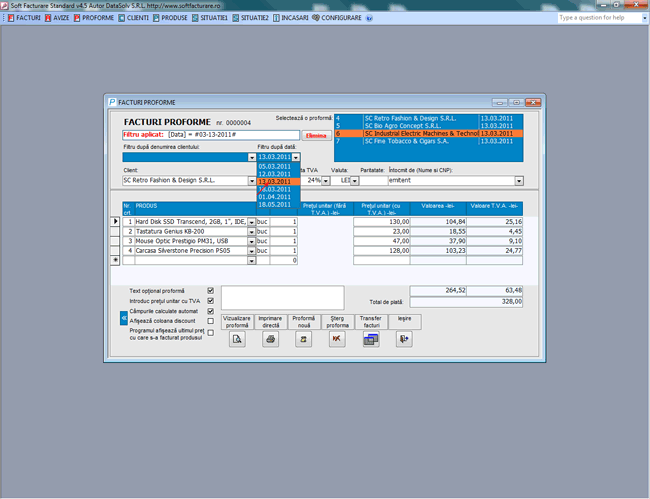The height and width of the screenshot is (499, 650).
Task: Click the new record asterisk row marker
Action: [x=115, y=260]
